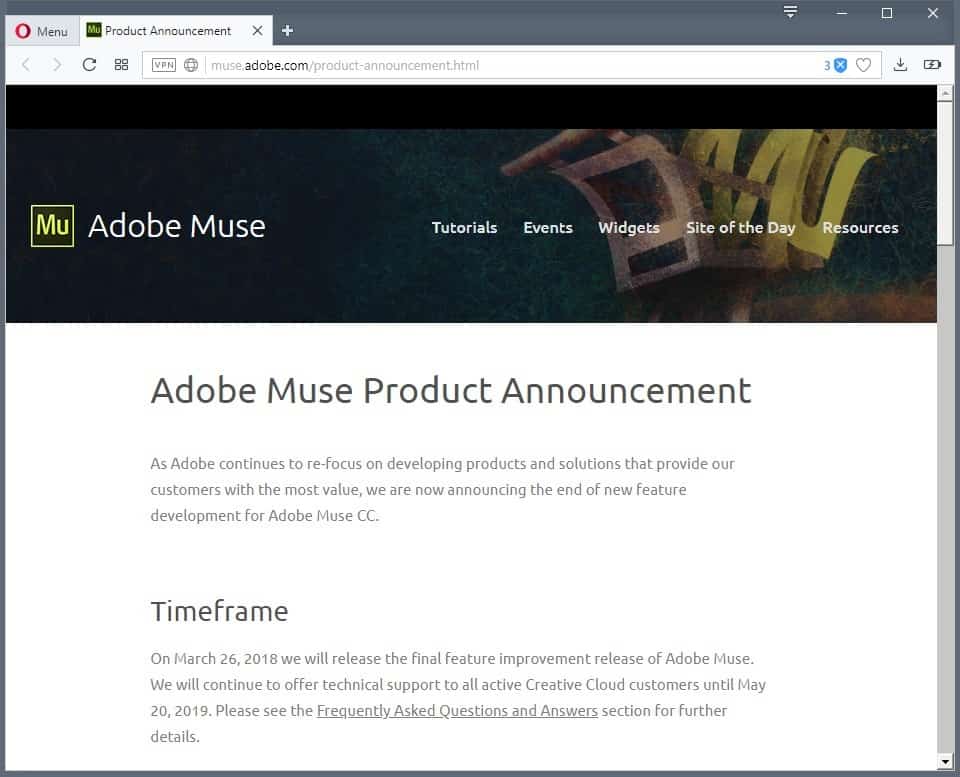Reload the current page

89,64
